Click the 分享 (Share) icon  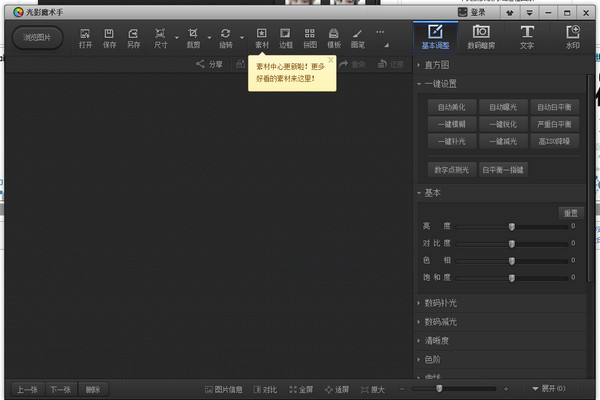(x=209, y=64)
